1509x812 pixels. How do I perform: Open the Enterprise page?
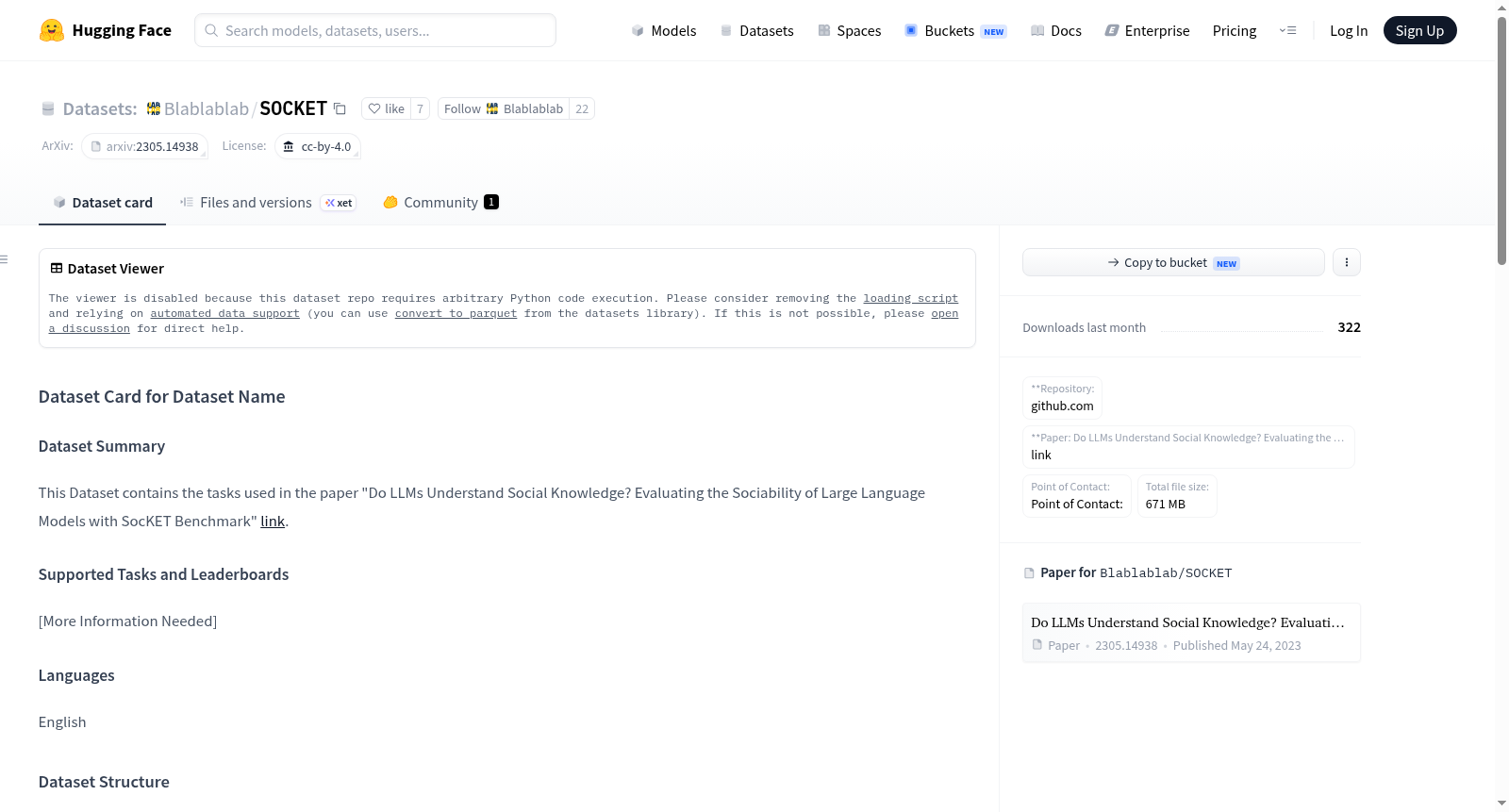click(x=1148, y=31)
